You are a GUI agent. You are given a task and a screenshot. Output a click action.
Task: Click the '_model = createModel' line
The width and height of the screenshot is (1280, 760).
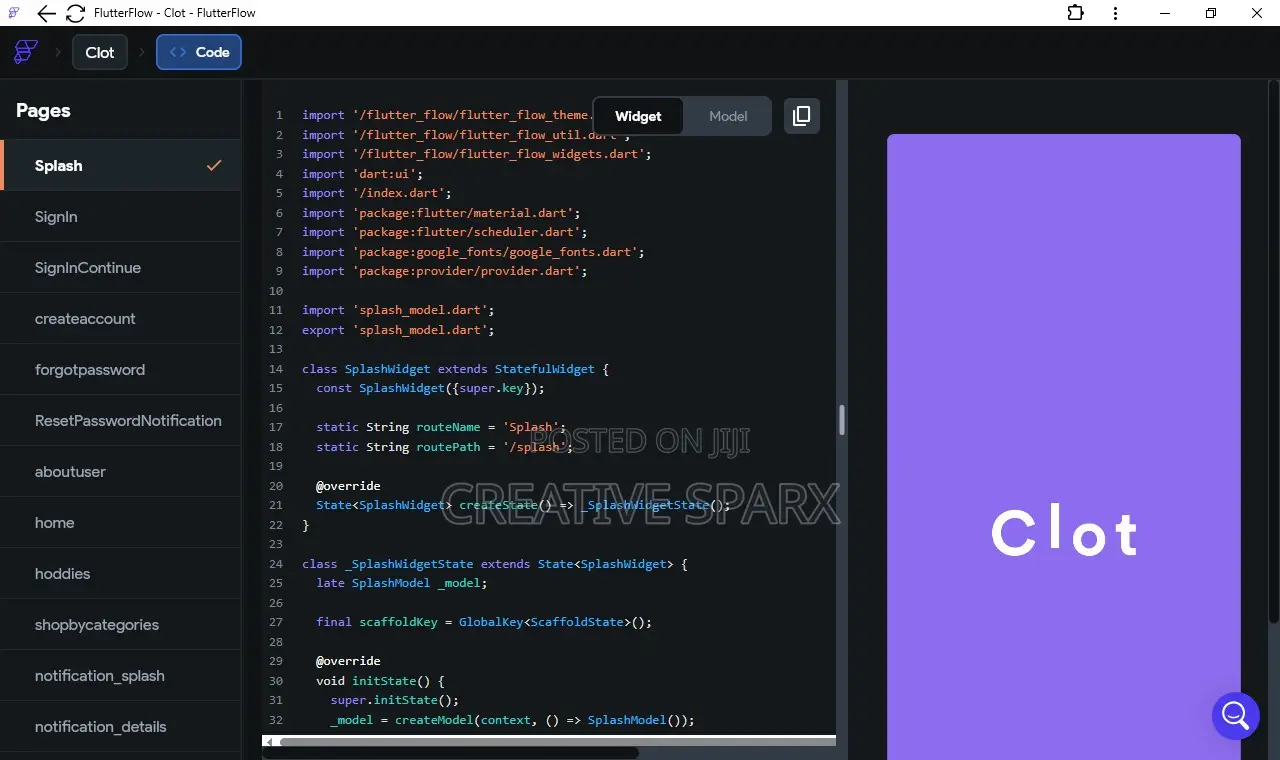pos(512,720)
